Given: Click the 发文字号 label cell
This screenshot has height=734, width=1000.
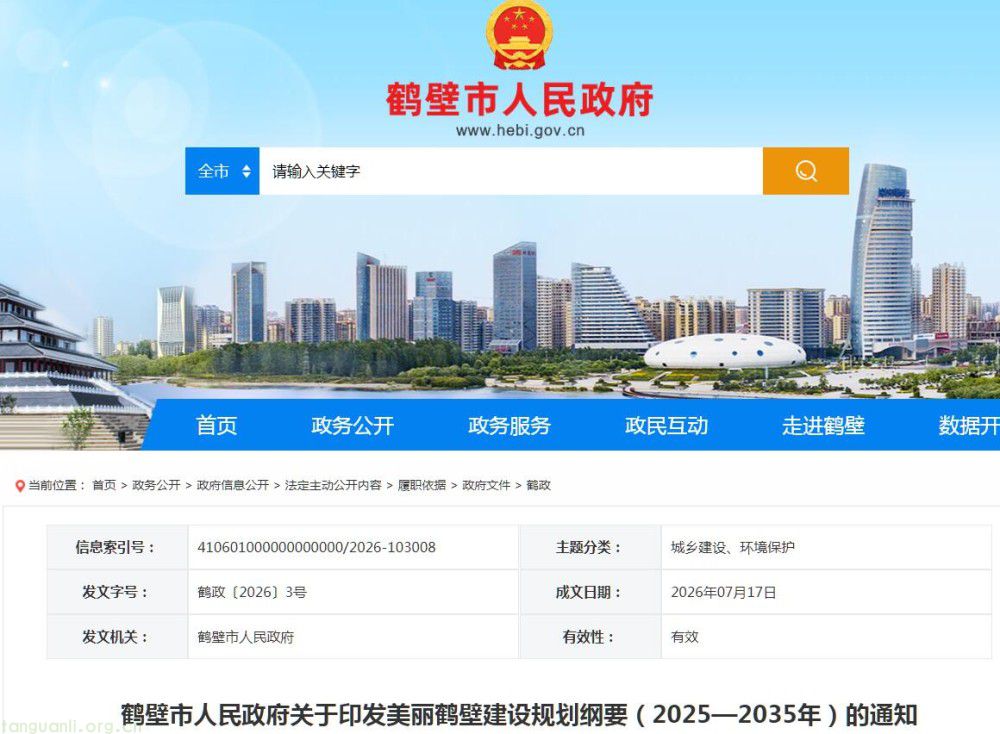Looking at the screenshot, I should click(x=117, y=592).
